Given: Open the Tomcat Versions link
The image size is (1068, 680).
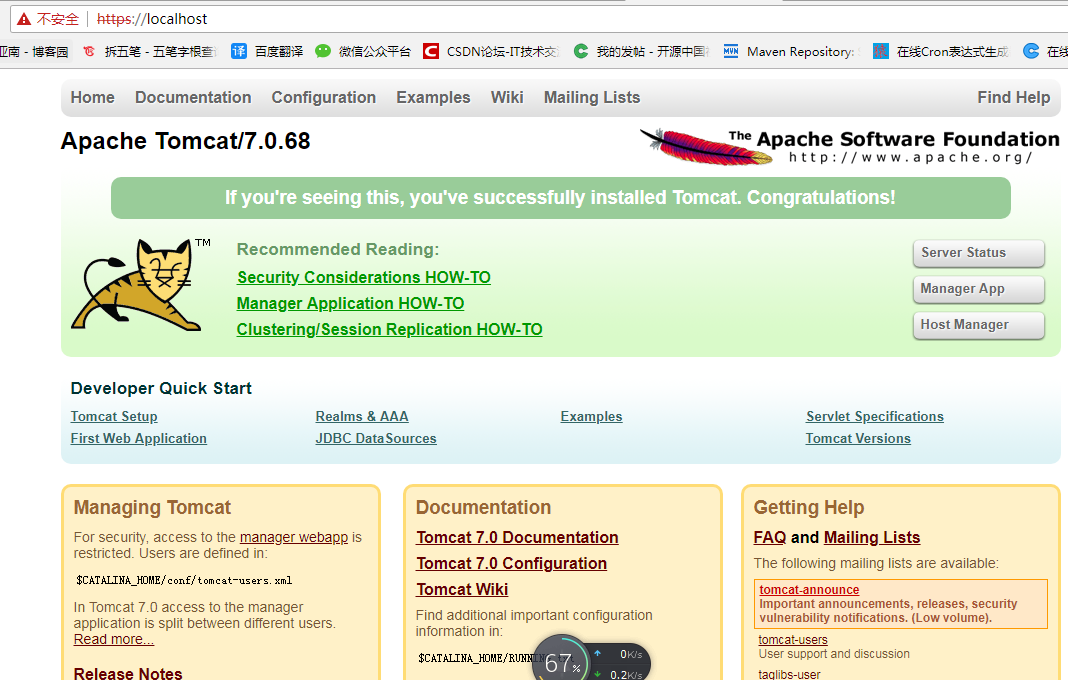Looking at the screenshot, I should [x=858, y=438].
